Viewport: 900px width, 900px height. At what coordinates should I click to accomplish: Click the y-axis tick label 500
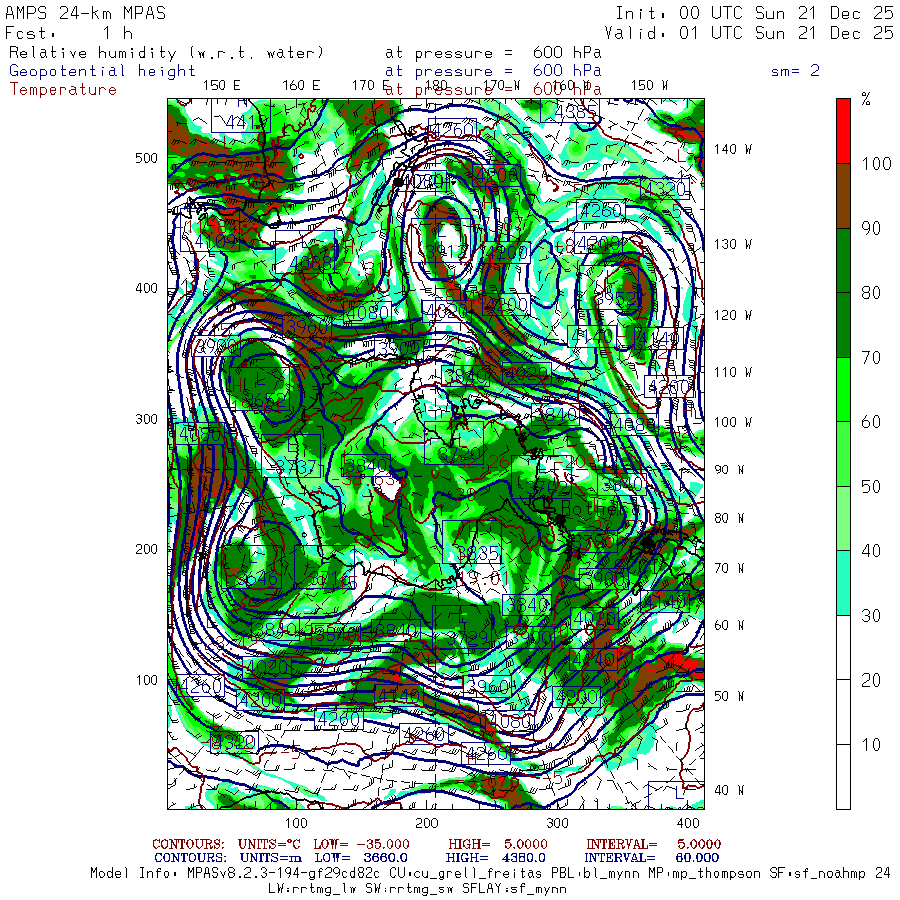146,158
